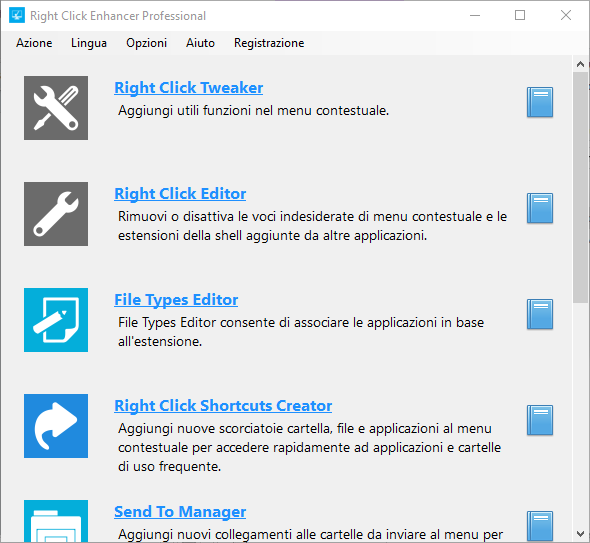Open the help book icon for Right Click Editor
The image size is (590, 543).
click(540, 208)
